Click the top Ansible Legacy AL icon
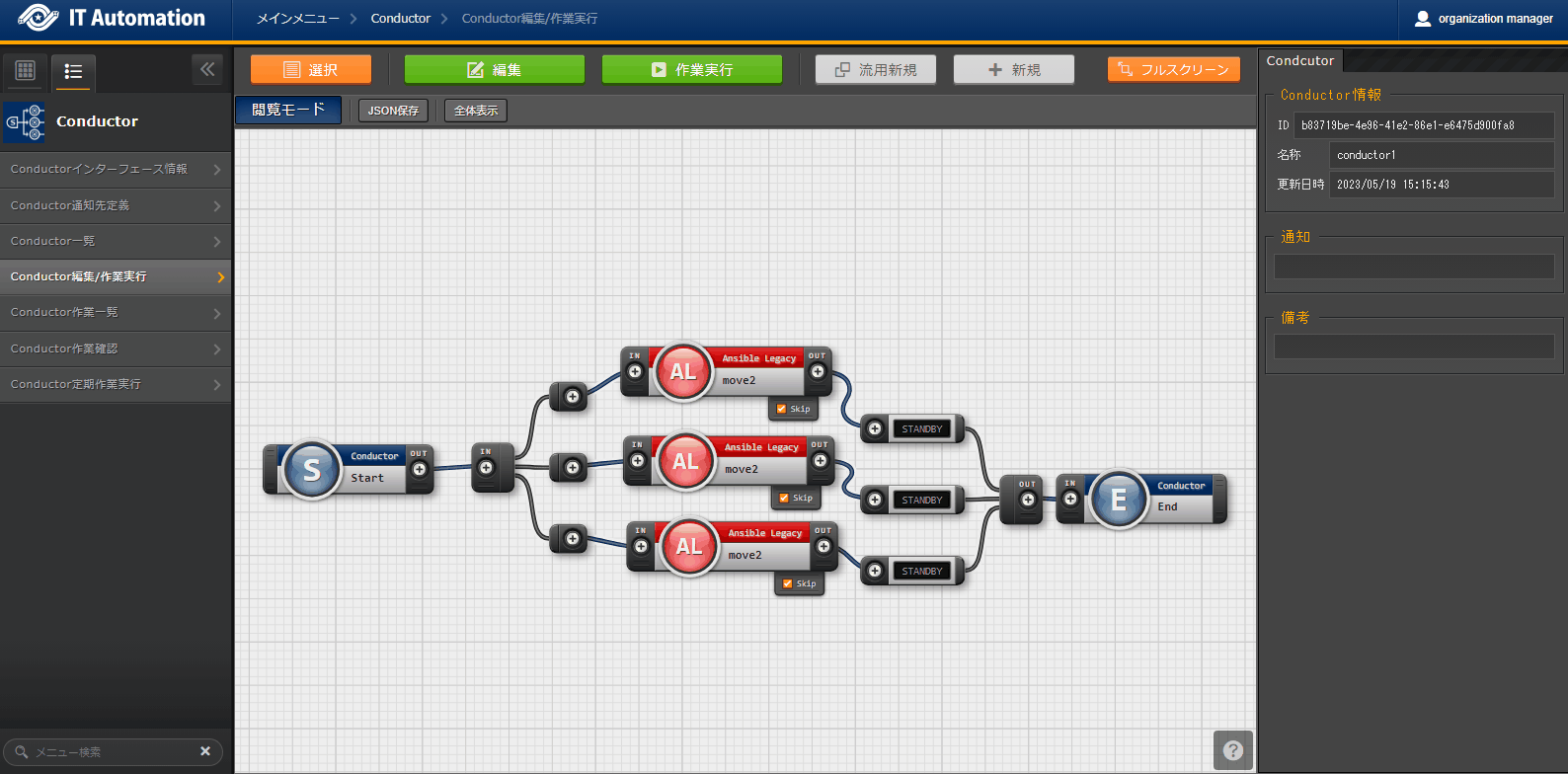1568x774 pixels. click(683, 372)
